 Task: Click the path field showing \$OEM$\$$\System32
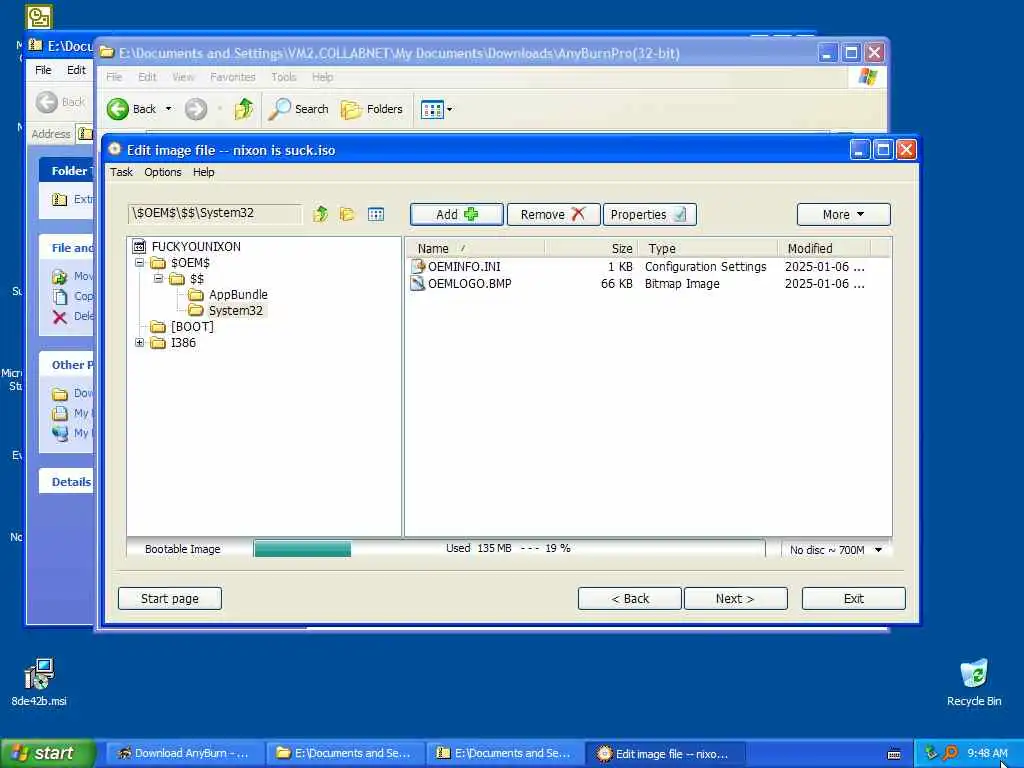(x=215, y=214)
